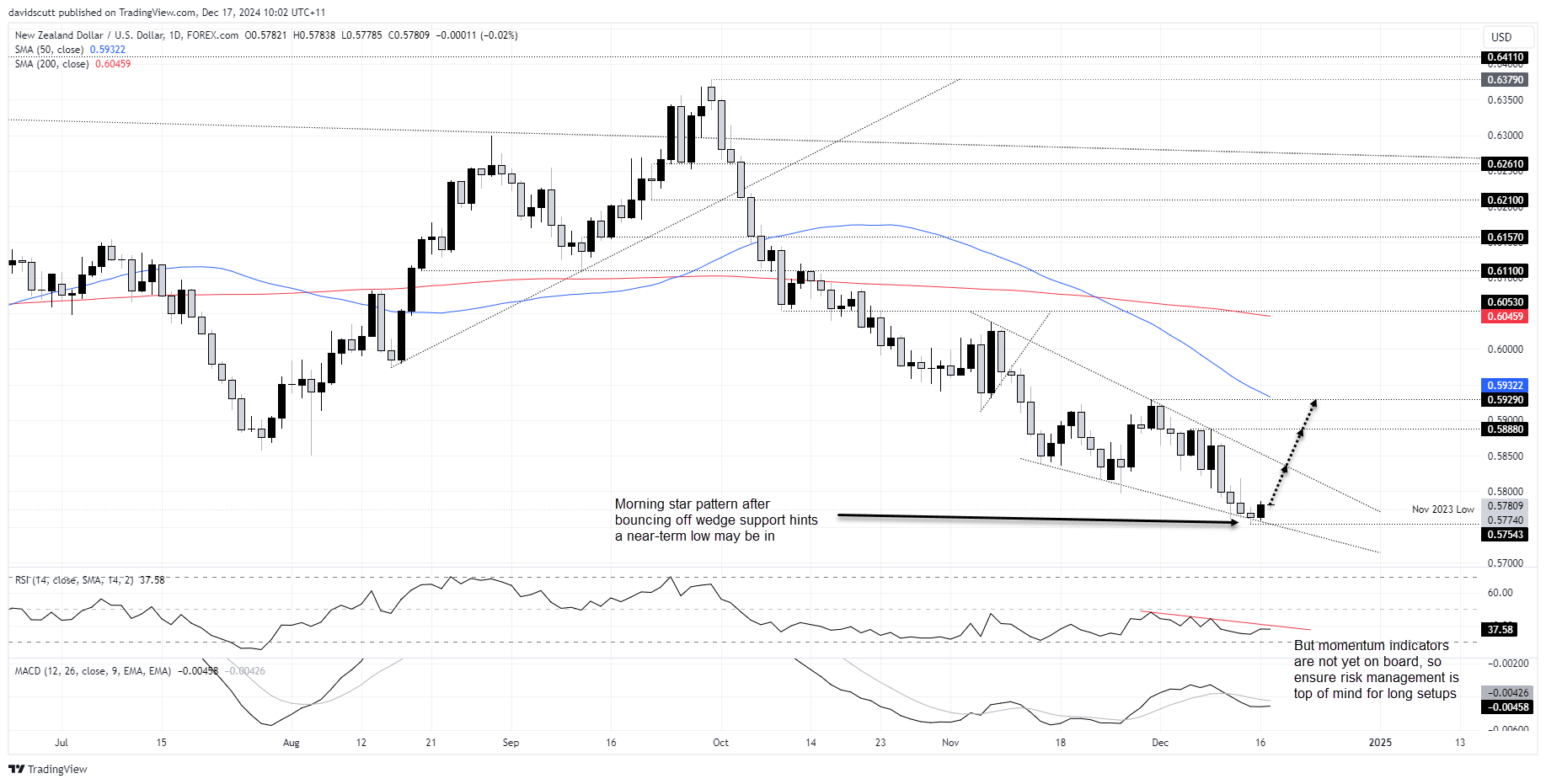1546x784 pixels.
Task: Select the 0.62610 price label
Action: [1505, 164]
